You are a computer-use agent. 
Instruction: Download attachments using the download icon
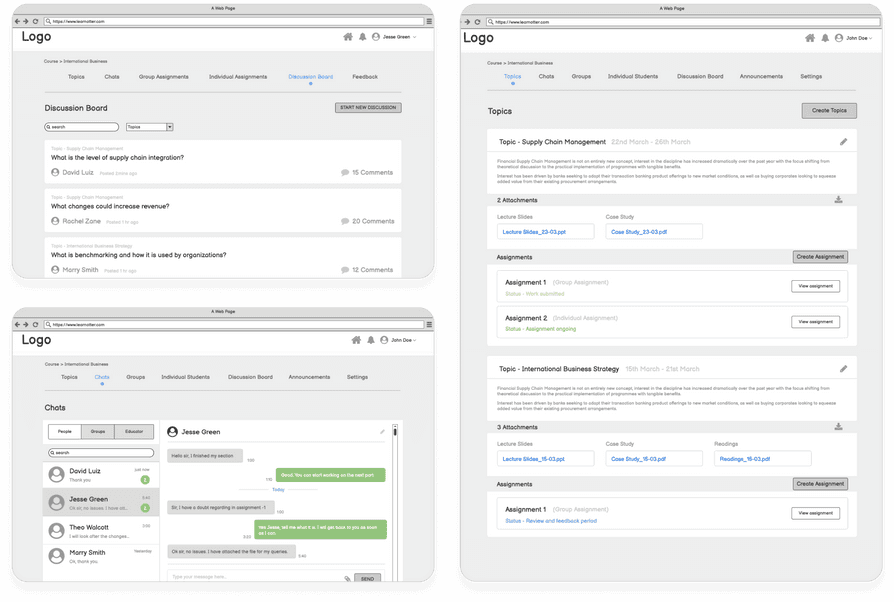click(x=839, y=199)
